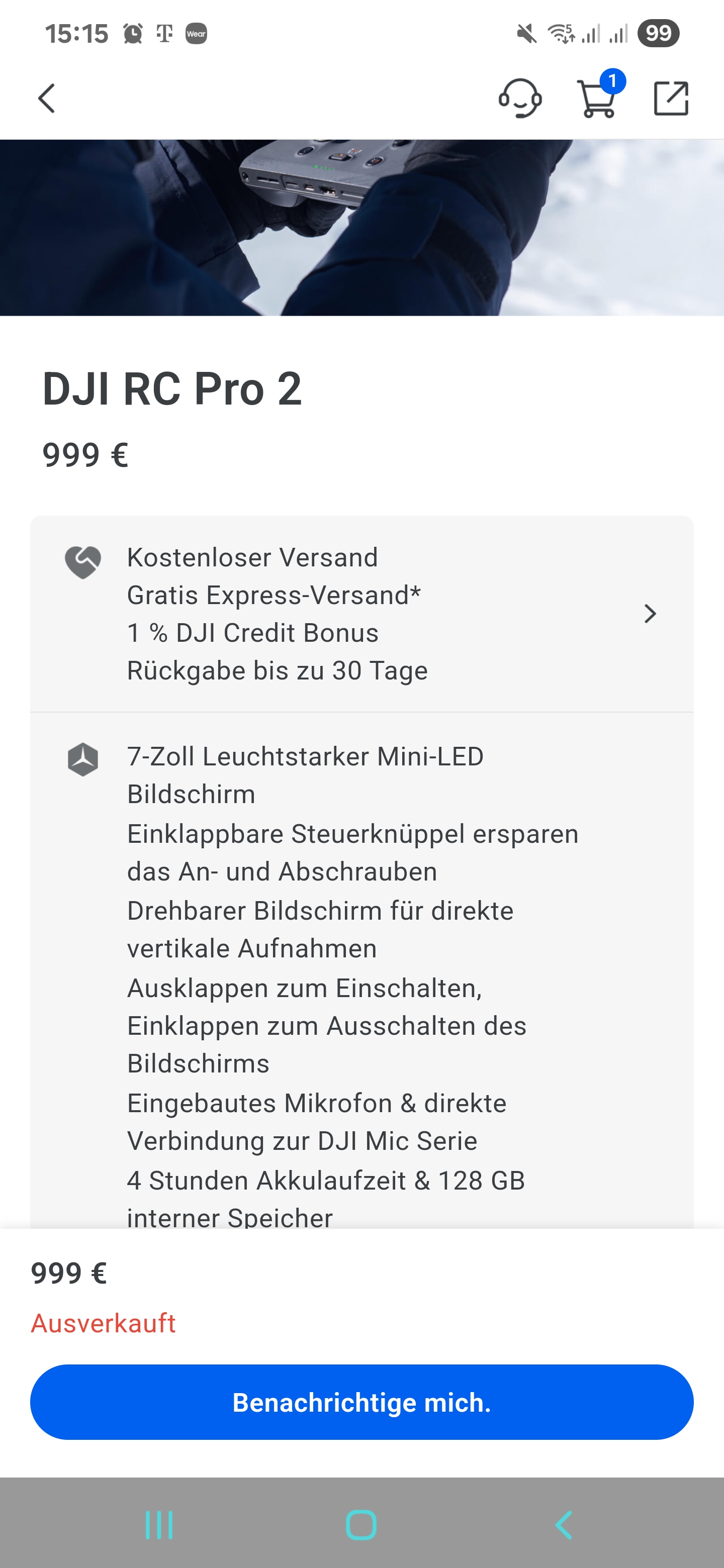724x1568 pixels.
Task: Tap the DJI product highlights icon
Action: (83, 759)
